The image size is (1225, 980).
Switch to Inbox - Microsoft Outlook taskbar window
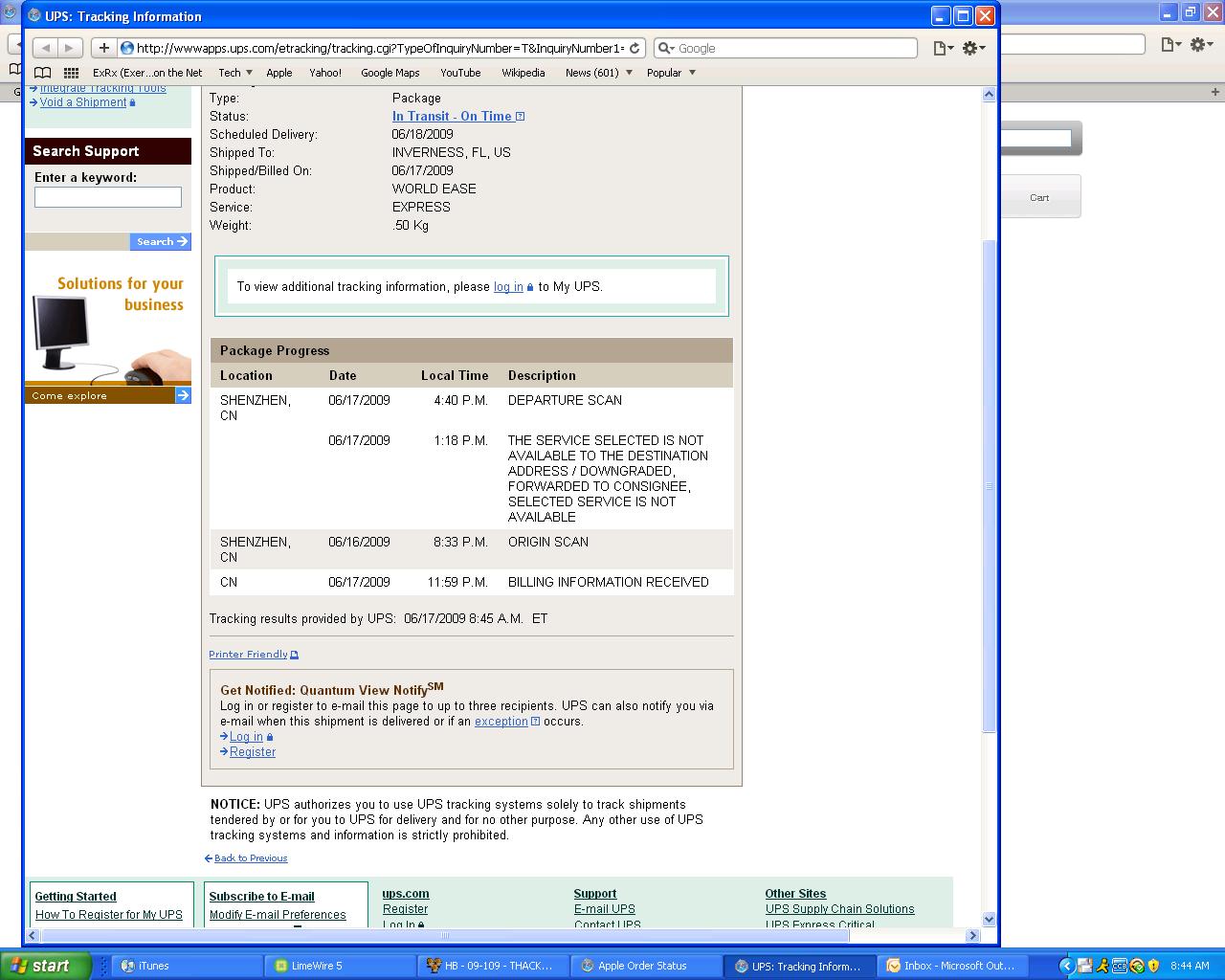pos(952,966)
